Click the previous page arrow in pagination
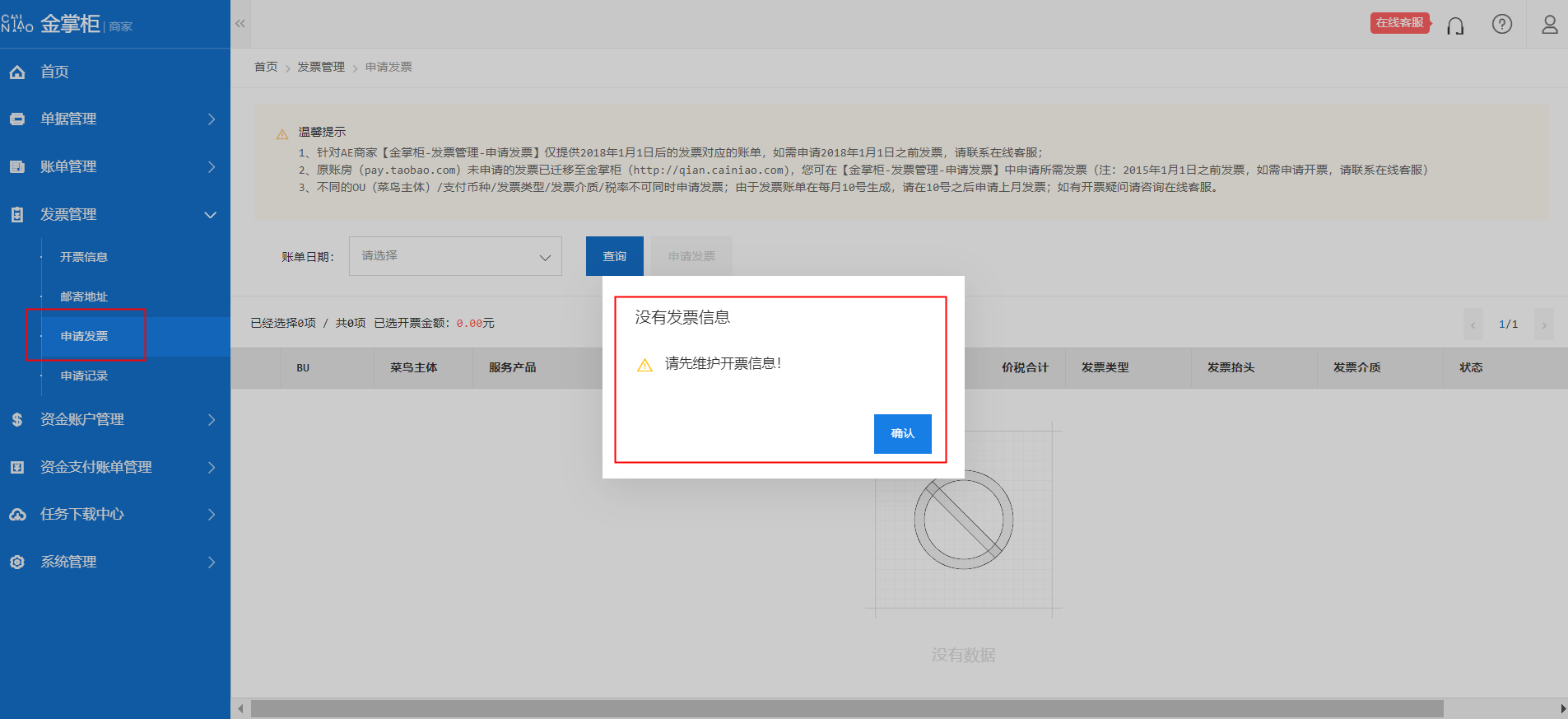This screenshot has width=1568, height=719. pyautogui.click(x=1473, y=324)
